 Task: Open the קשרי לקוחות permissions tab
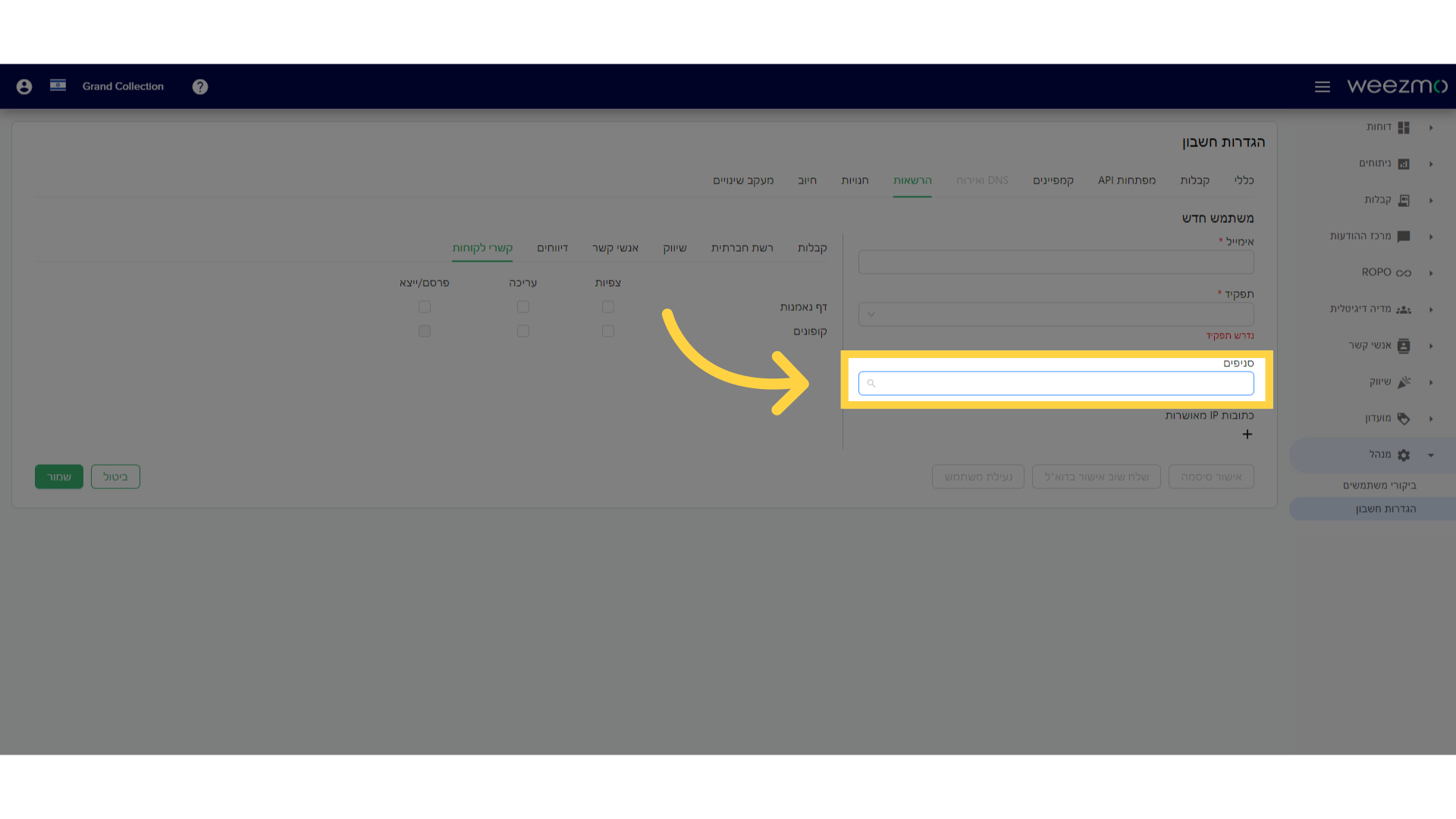tap(482, 248)
